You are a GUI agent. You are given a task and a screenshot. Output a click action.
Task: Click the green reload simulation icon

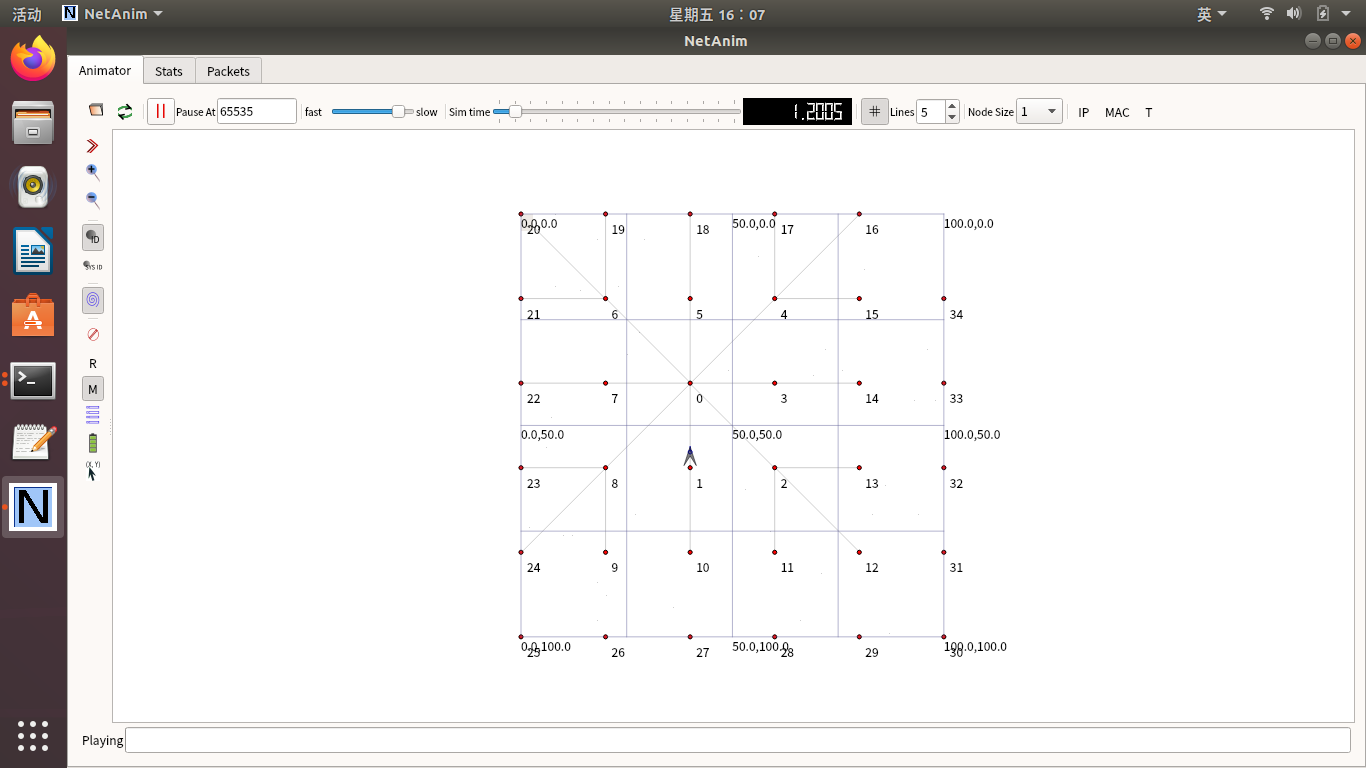(x=125, y=112)
